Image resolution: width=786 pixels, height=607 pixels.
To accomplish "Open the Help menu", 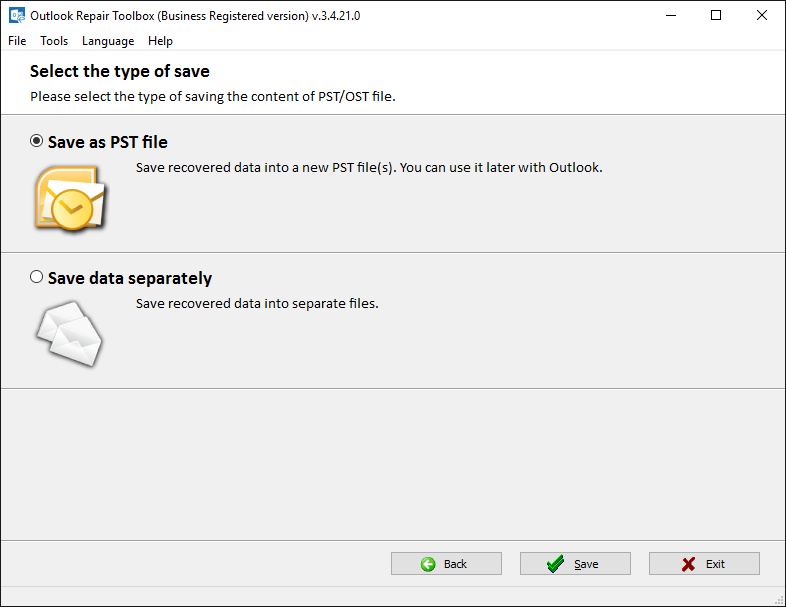I will (x=160, y=41).
